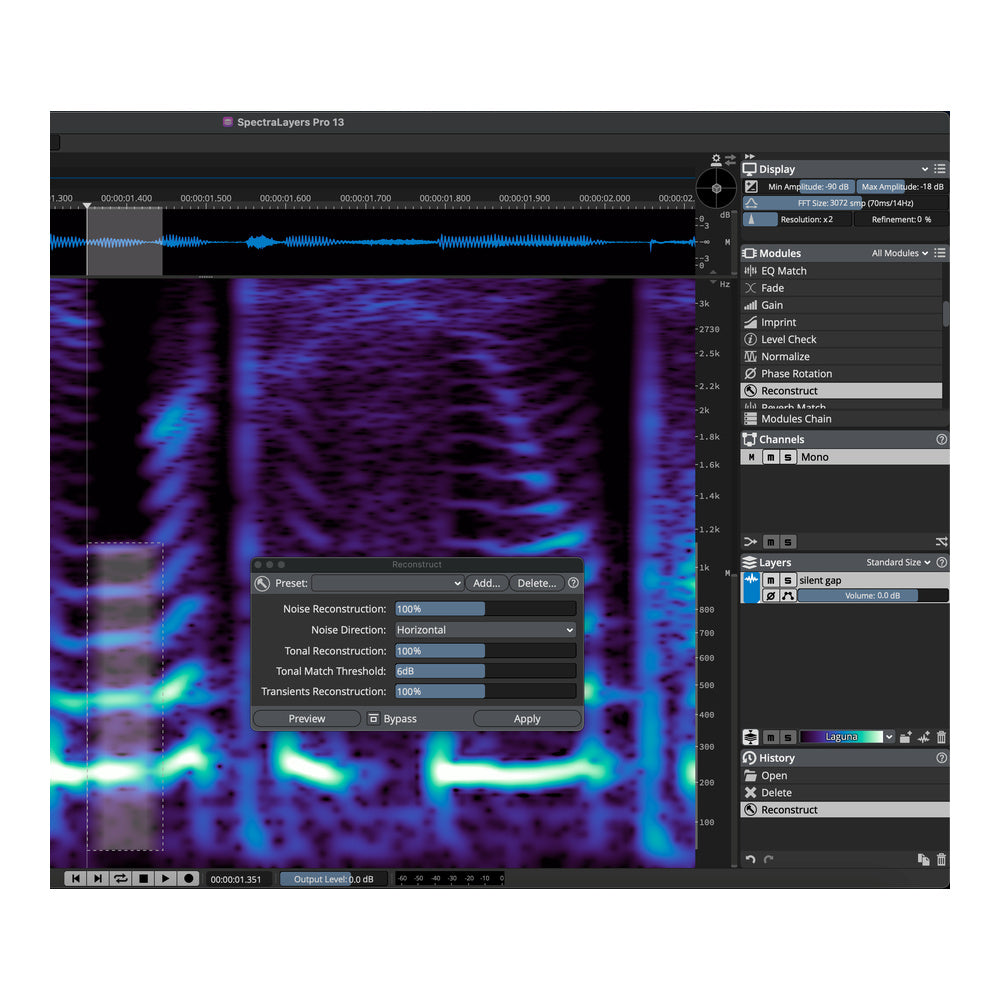
Task: Select the Phase Rotation module
Action: click(841, 374)
